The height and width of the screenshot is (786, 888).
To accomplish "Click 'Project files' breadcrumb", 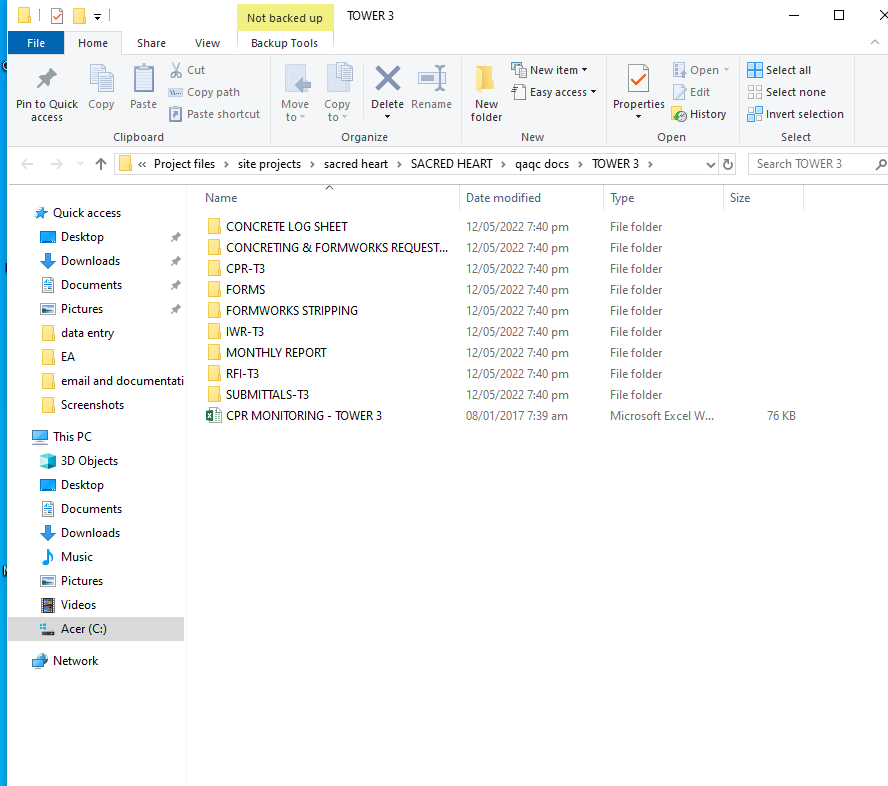I will pyautogui.click(x=184, y=164).
